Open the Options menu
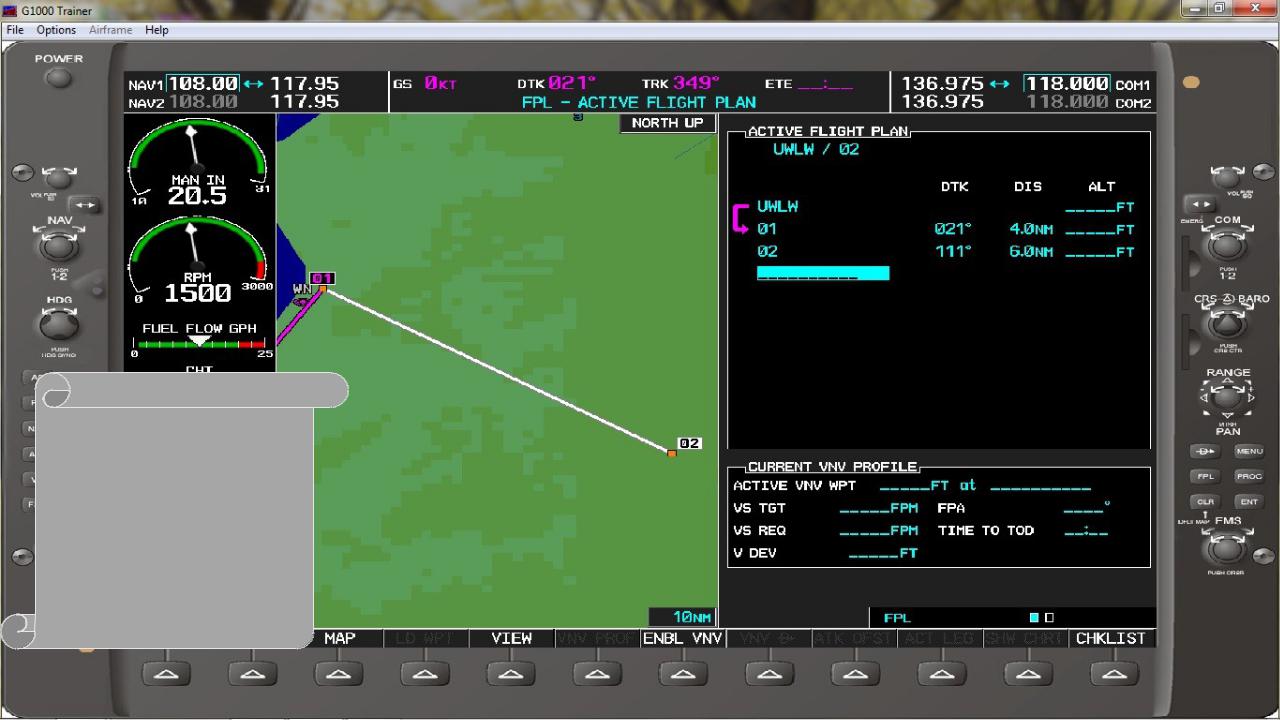Image resolution: width=1280 pixels, height=720 pixels. tap(56, 30)
